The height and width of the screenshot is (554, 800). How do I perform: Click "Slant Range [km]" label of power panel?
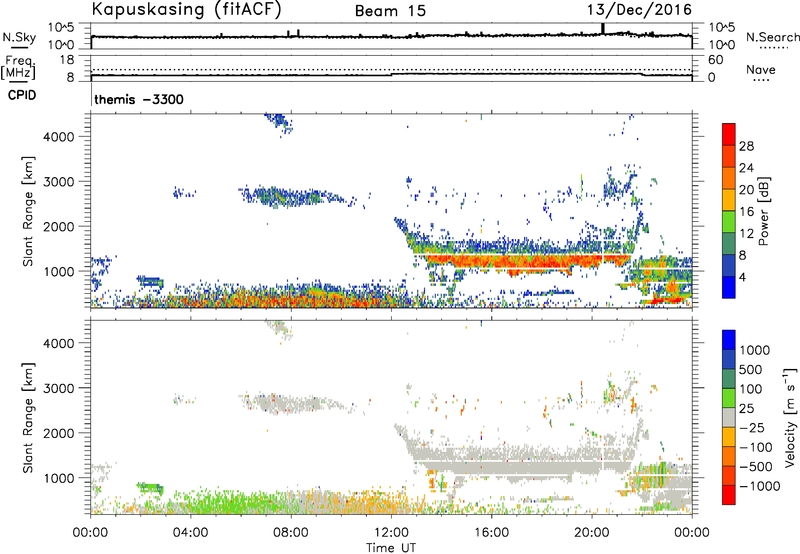(28, 211)
